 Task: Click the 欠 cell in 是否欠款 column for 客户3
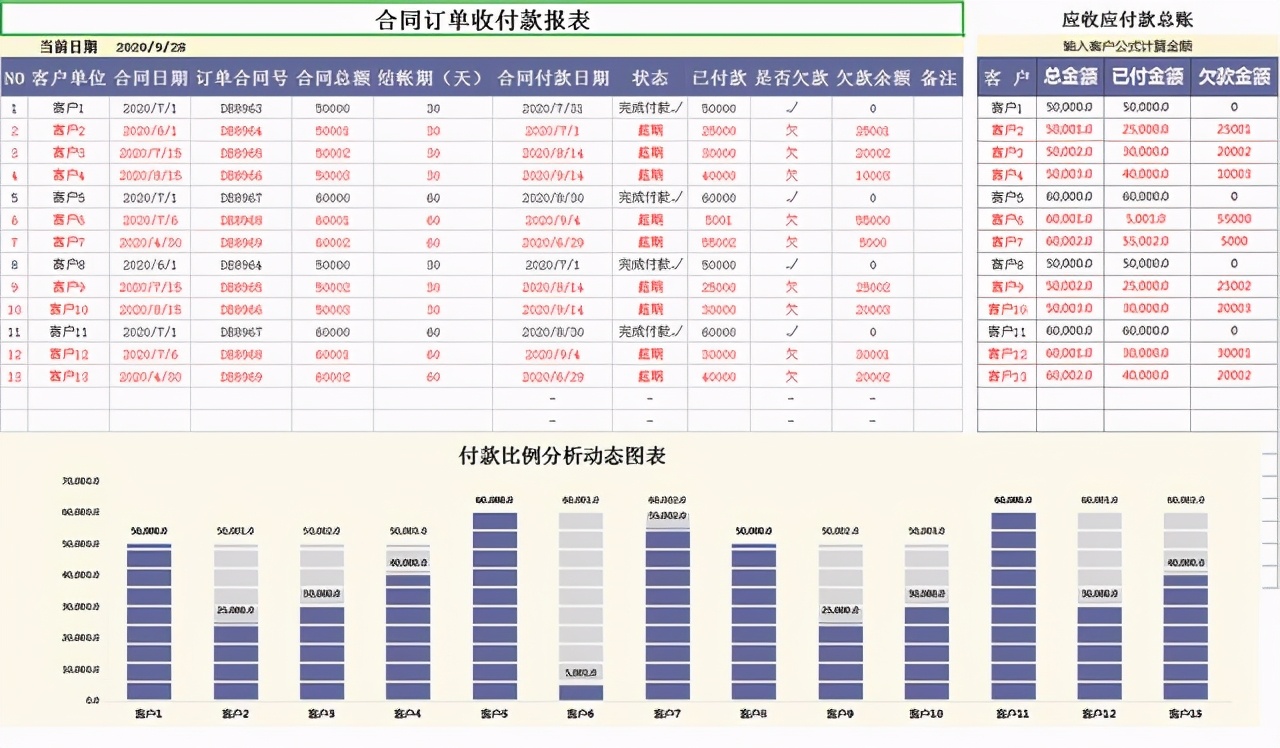pos(791,152)
